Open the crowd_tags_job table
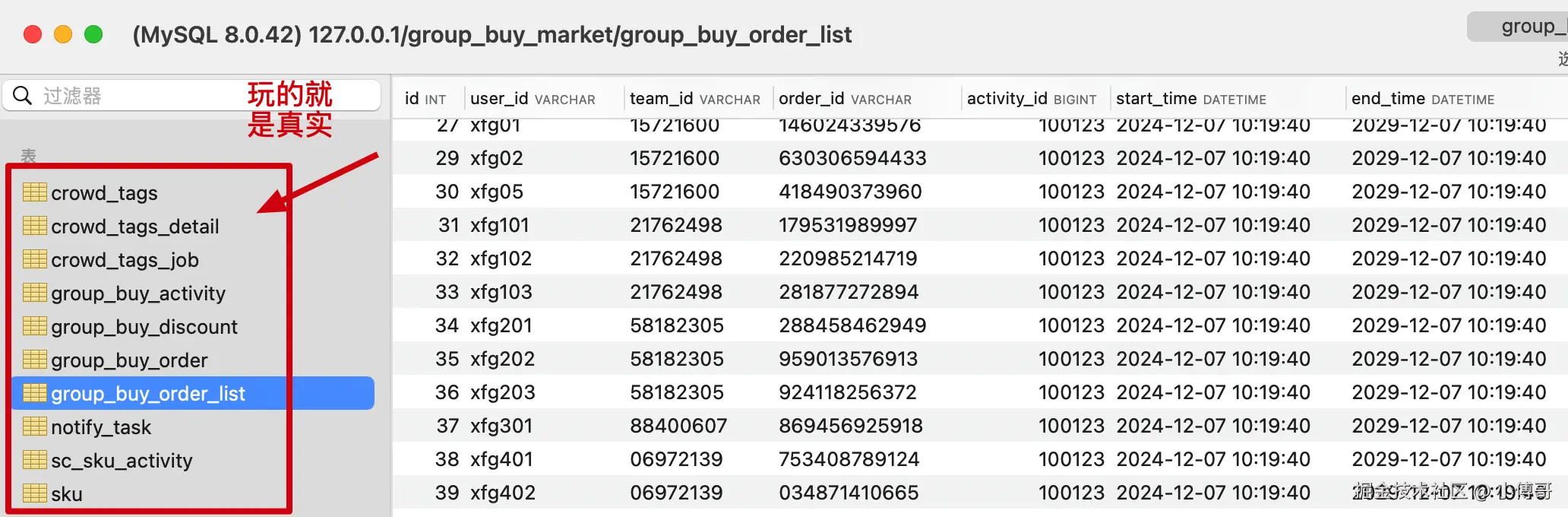This screenshot has height=517, width=1568. (125, 260)
